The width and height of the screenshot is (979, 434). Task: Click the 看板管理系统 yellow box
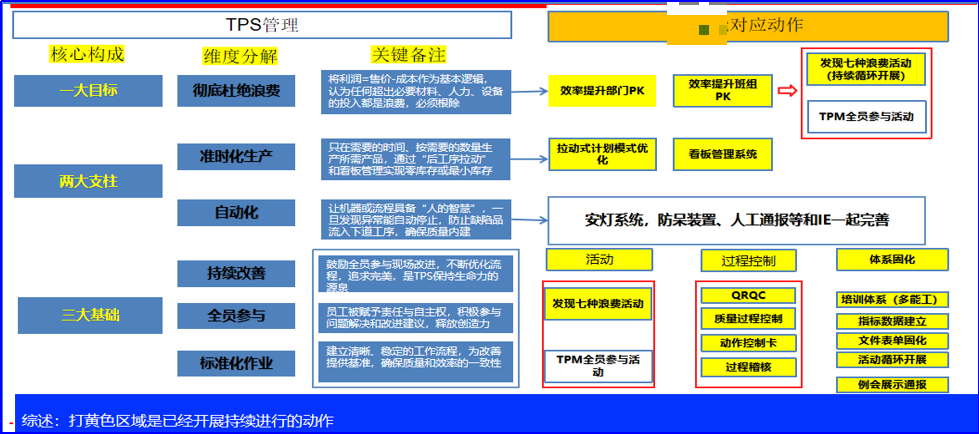pyautogui.click(x=723, y=154)
